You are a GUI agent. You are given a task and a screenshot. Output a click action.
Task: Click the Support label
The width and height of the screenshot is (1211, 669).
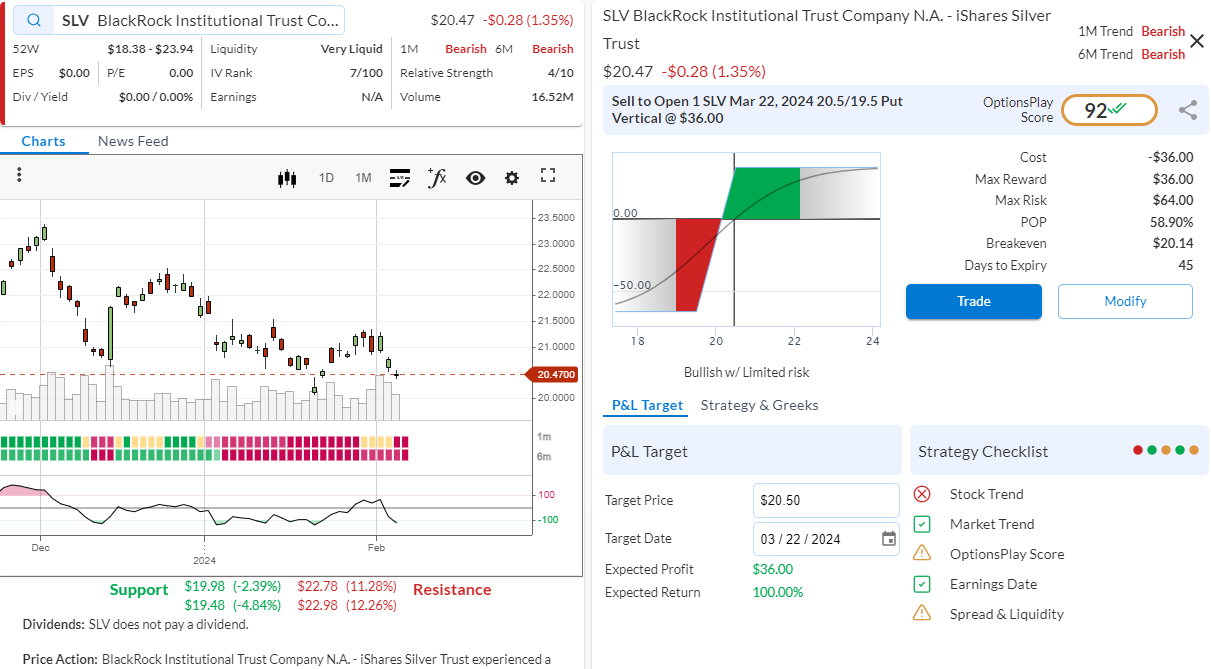click(x=139, y=590)
